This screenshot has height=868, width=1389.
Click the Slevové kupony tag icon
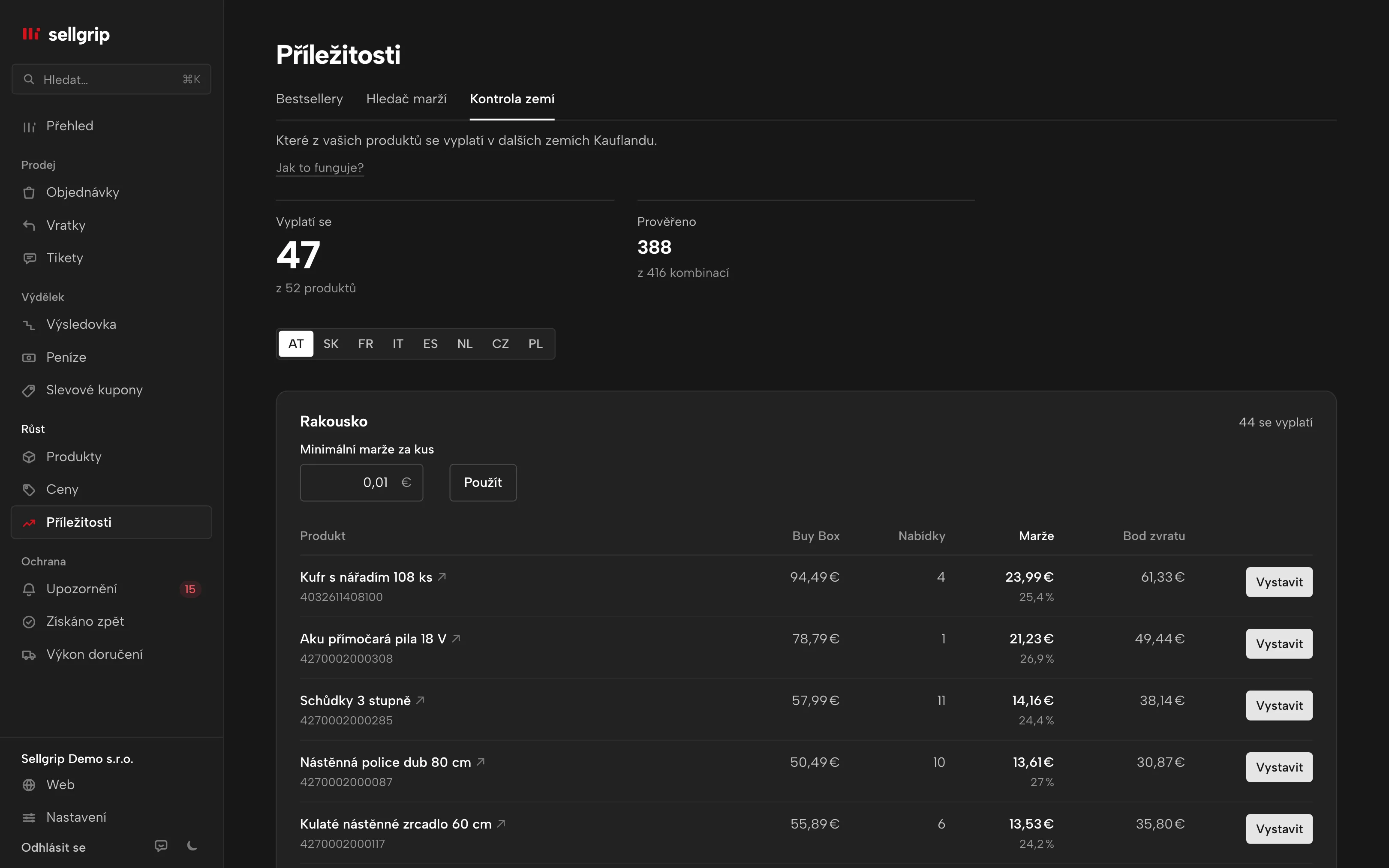tap(29, 391)
